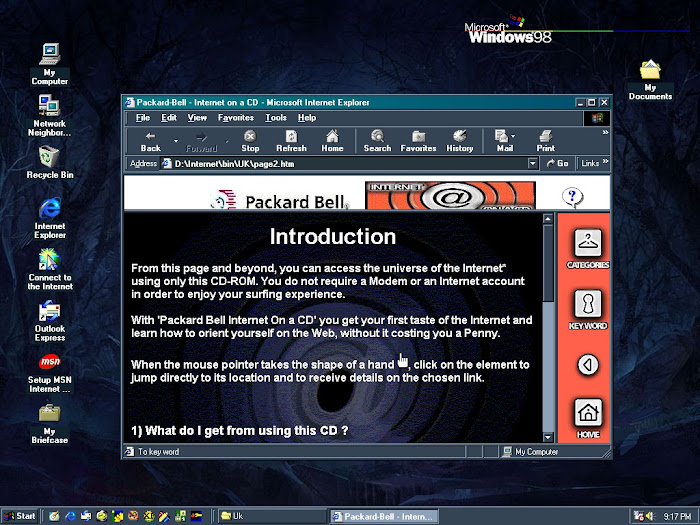
Task: Click the taskbar clock 9:17 PM
Action: (676, 517)
